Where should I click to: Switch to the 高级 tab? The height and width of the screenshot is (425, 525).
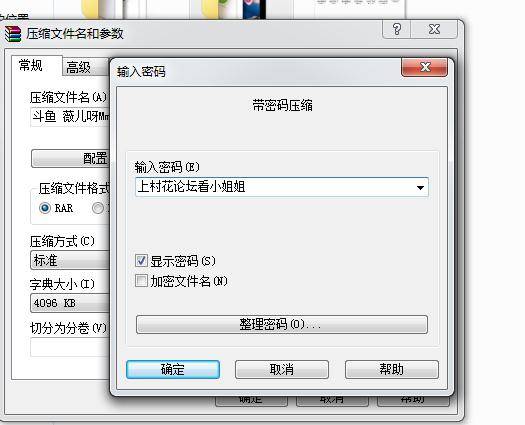(78, 67)
